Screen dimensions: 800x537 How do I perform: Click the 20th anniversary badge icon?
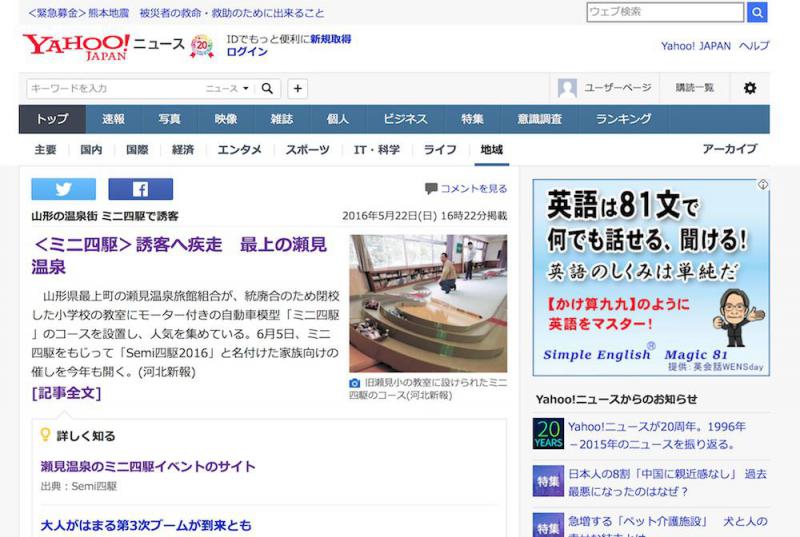[x=202, y=46]
